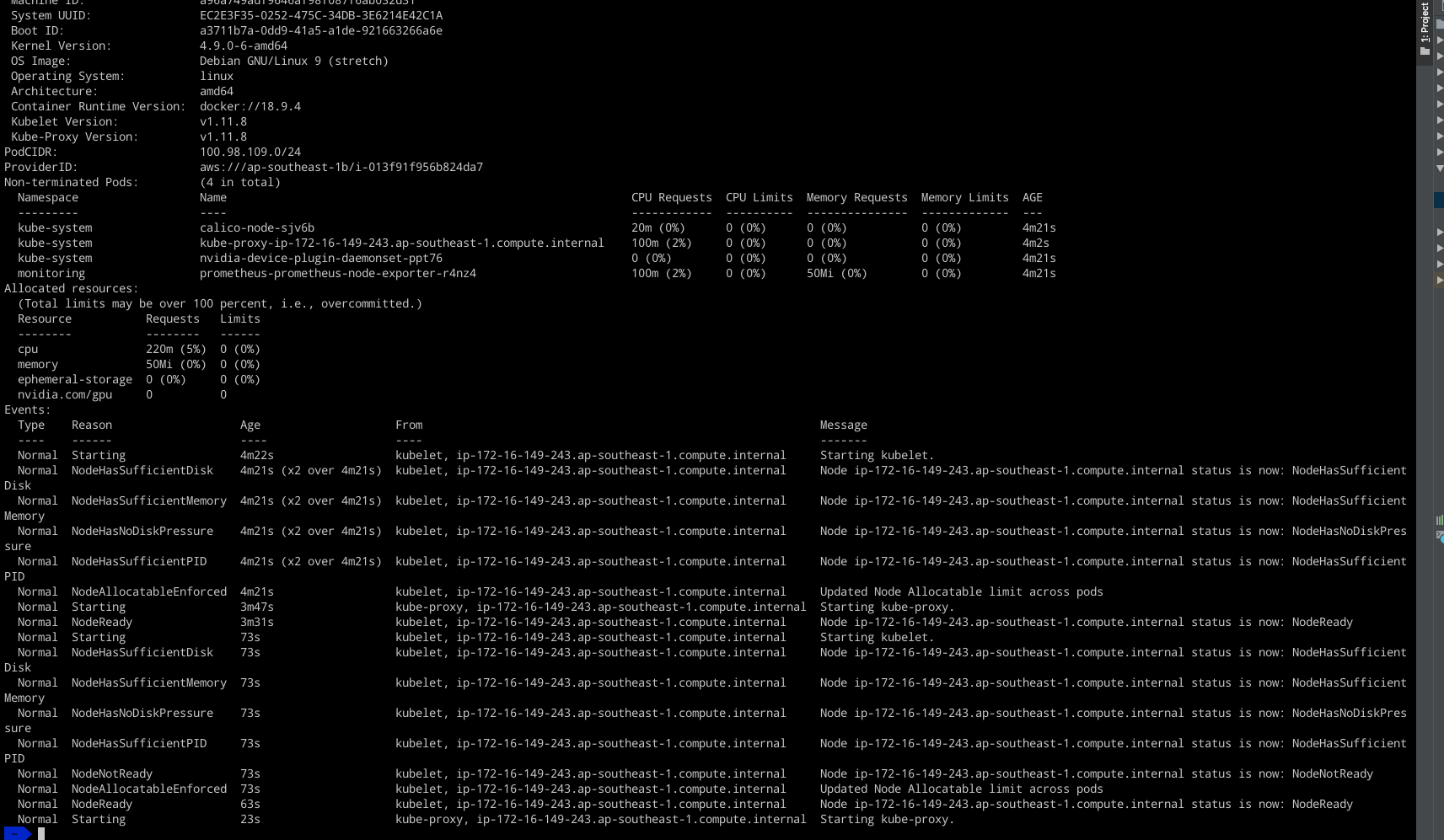Click the amd64 value beside Architecture
1444x840 pixels.
pos(217,91)
